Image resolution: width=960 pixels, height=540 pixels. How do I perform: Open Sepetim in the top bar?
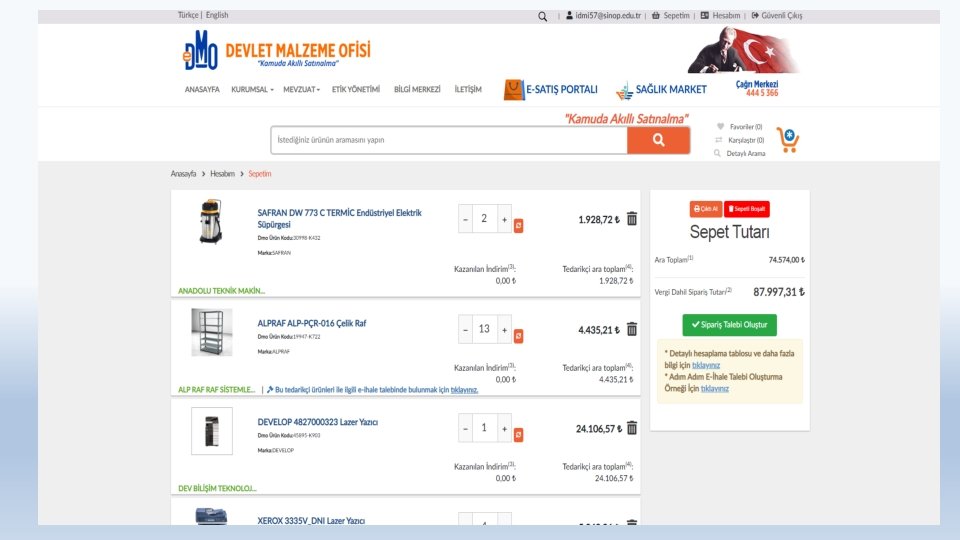(x=670, y=15)
